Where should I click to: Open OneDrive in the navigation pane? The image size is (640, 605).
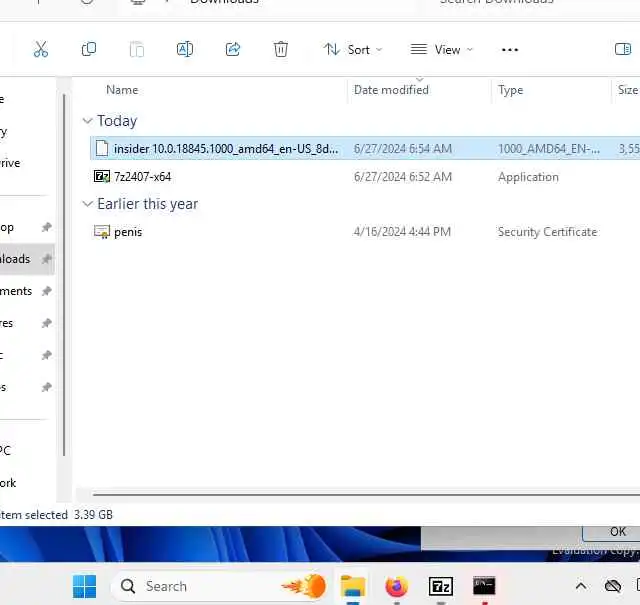[10, 163]
